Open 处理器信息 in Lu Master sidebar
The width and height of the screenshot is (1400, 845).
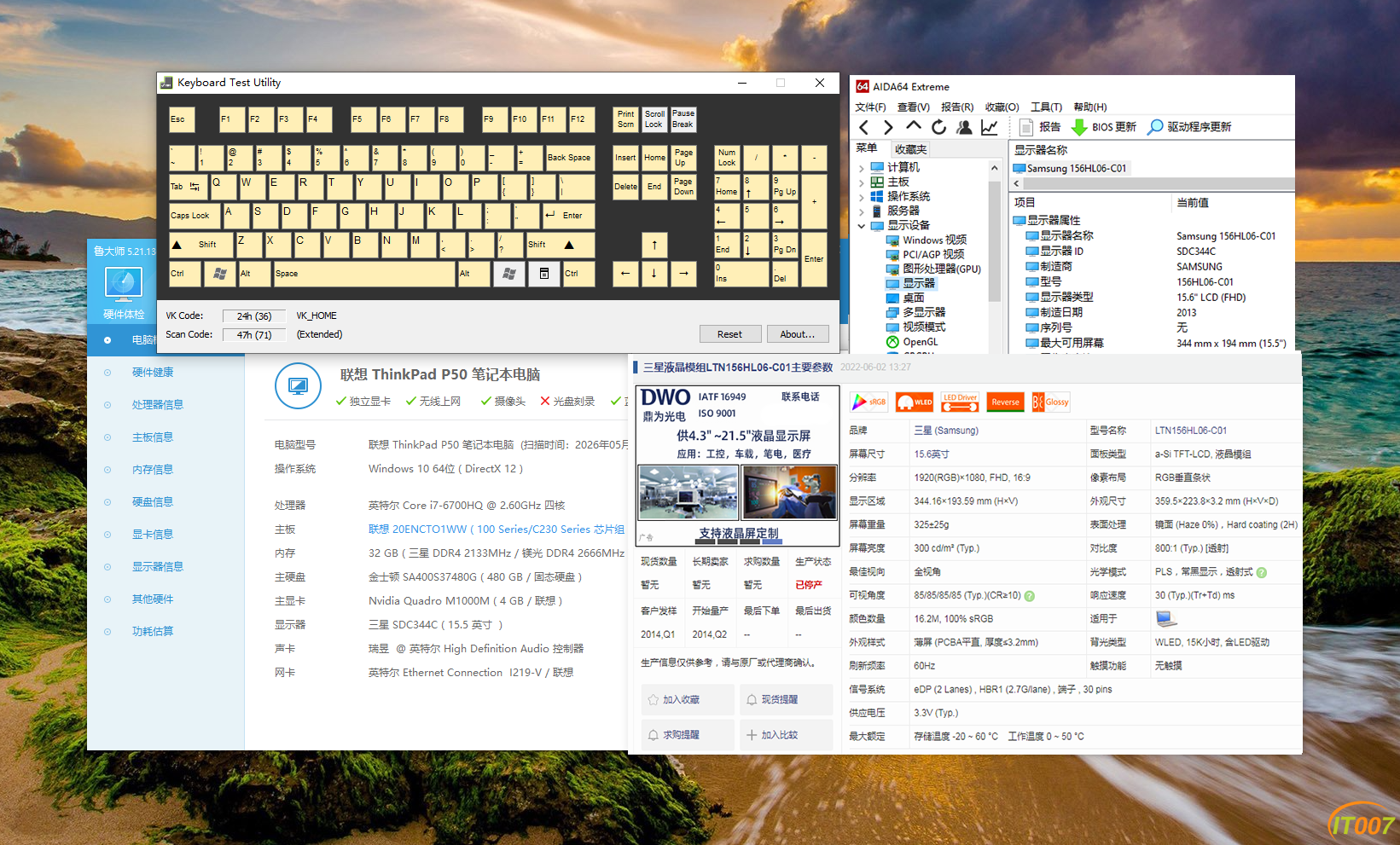[x=158, y=405]
